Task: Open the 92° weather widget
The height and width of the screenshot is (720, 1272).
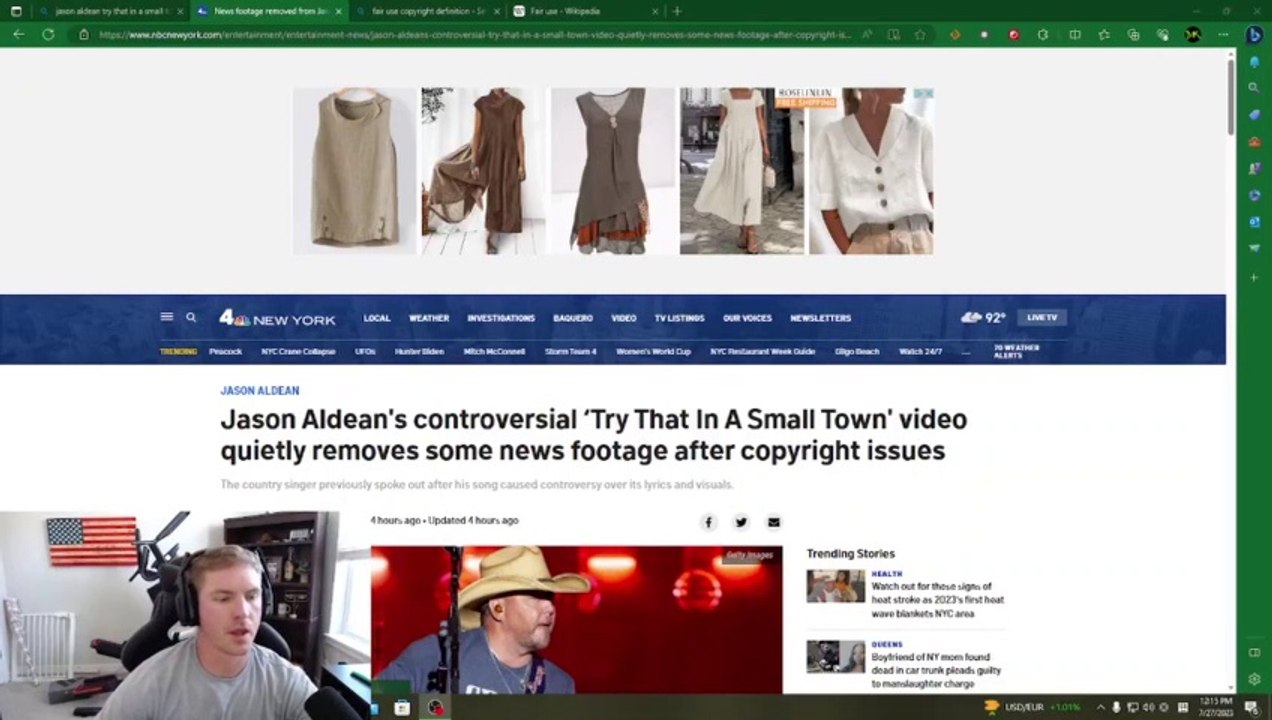Action: pyautogui.click(x=984, y=317)
